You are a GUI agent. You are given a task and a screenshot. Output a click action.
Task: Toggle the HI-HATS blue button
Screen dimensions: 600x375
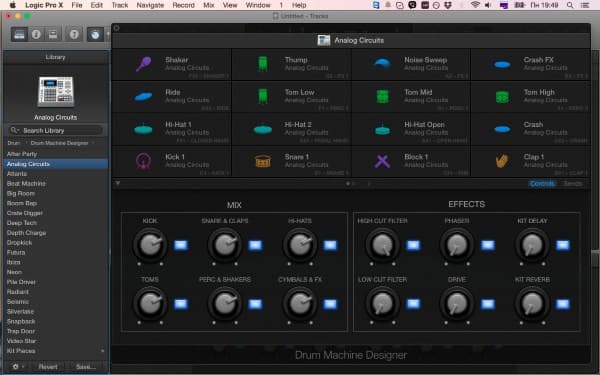330,245
